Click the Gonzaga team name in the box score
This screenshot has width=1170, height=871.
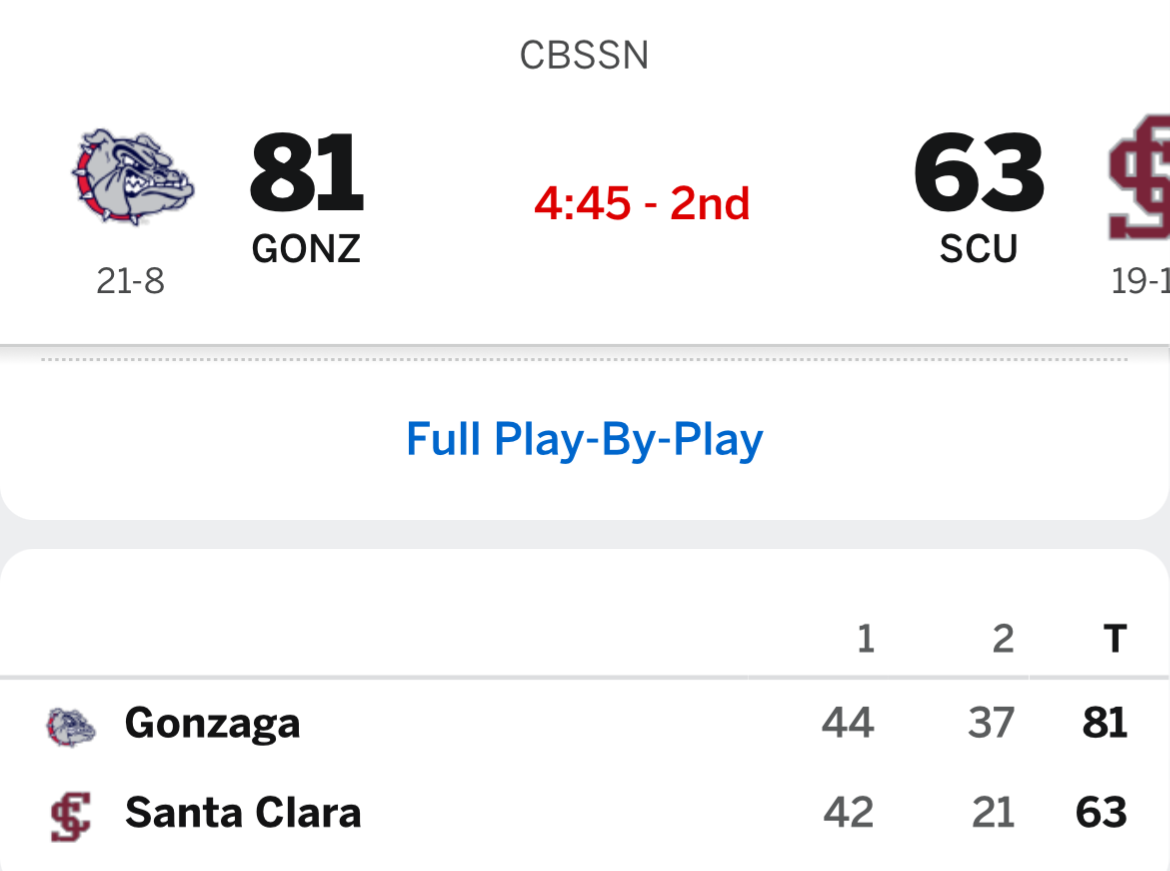[x=212, y=723]
